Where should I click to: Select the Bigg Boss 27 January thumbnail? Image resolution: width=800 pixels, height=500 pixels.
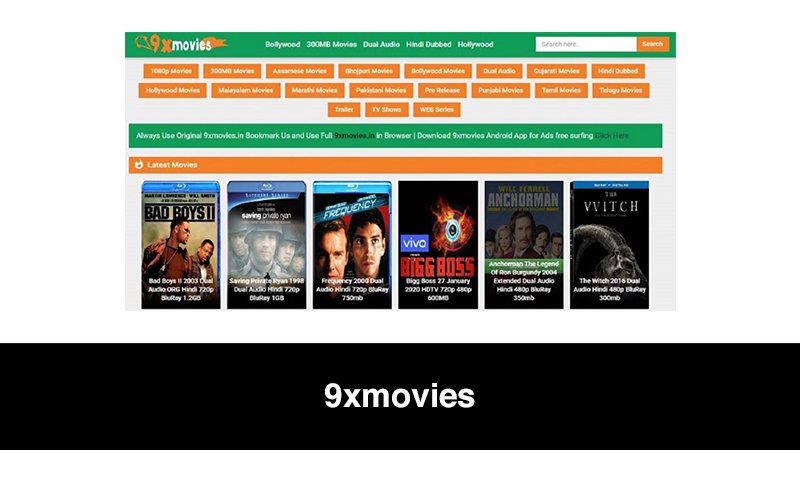438,244
